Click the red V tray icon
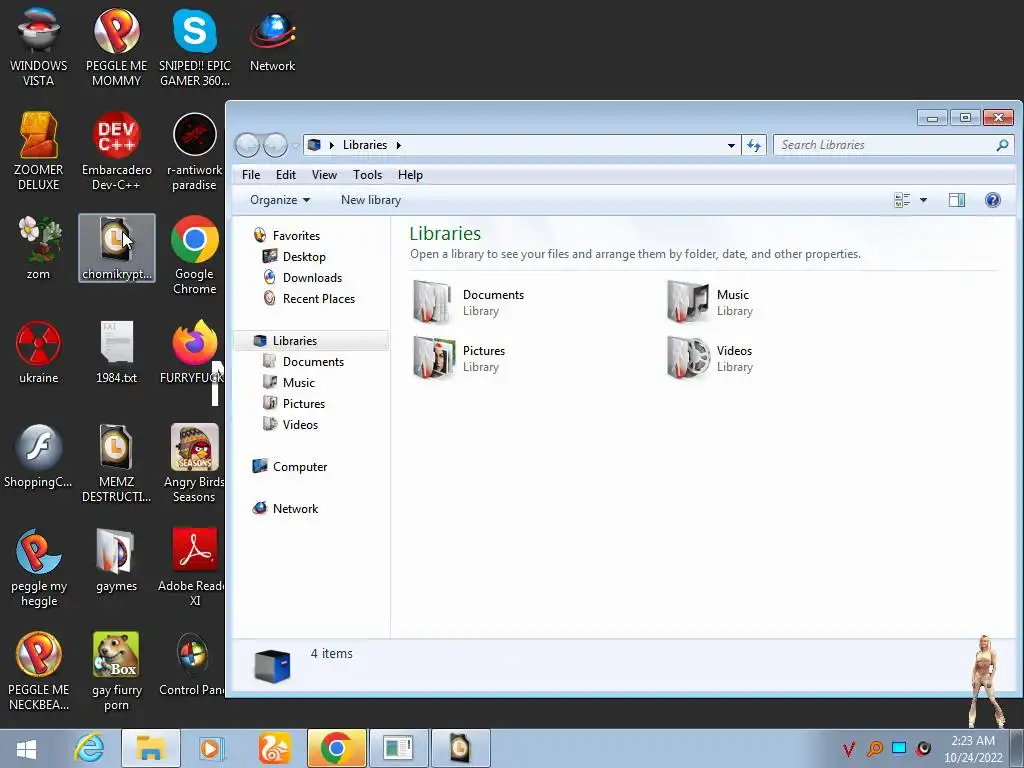The image size is (1024, 768). click(x=849, y=748)
